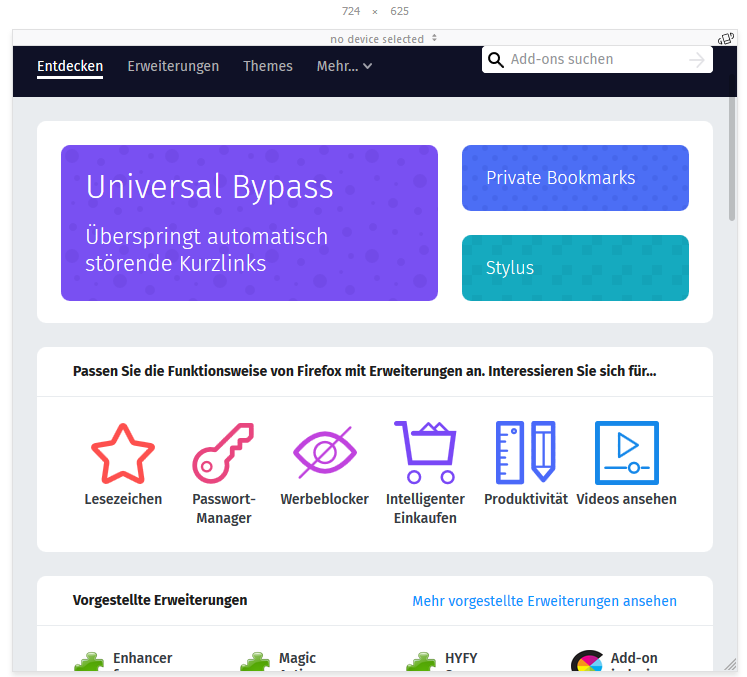Open the Produktivität ruler and pencil icon
The height and width of the screenshot is (677, 747).
coord(525,452)
